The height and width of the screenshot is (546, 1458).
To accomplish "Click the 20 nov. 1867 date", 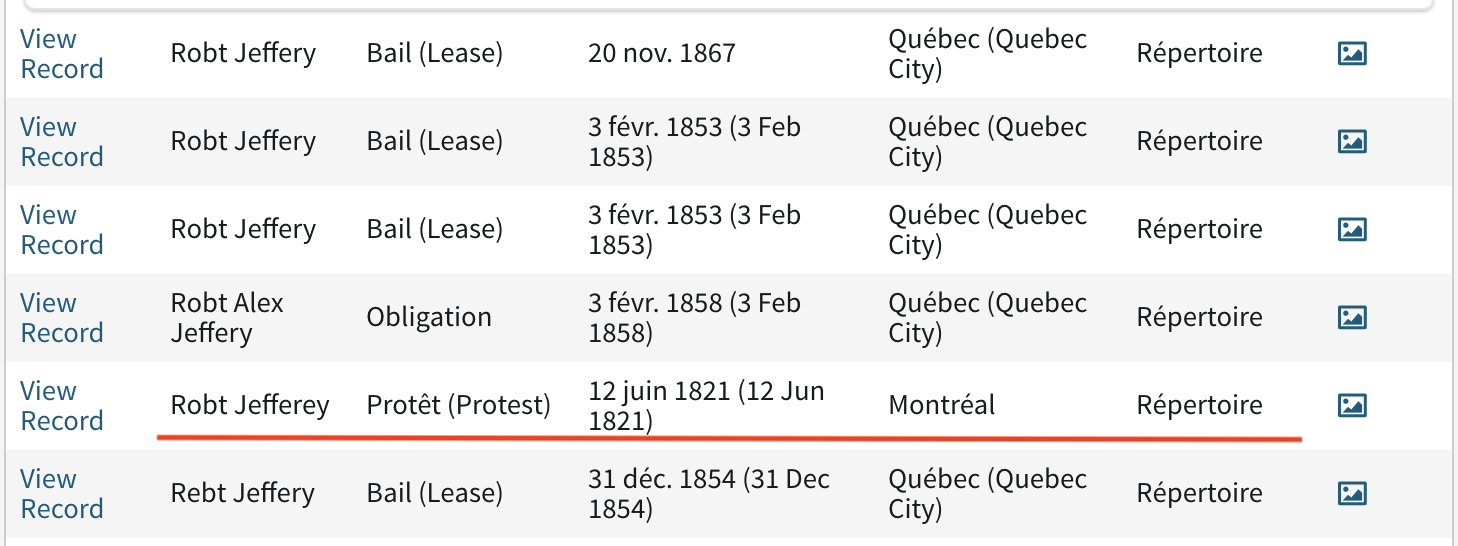I will [x=662, y=53].
